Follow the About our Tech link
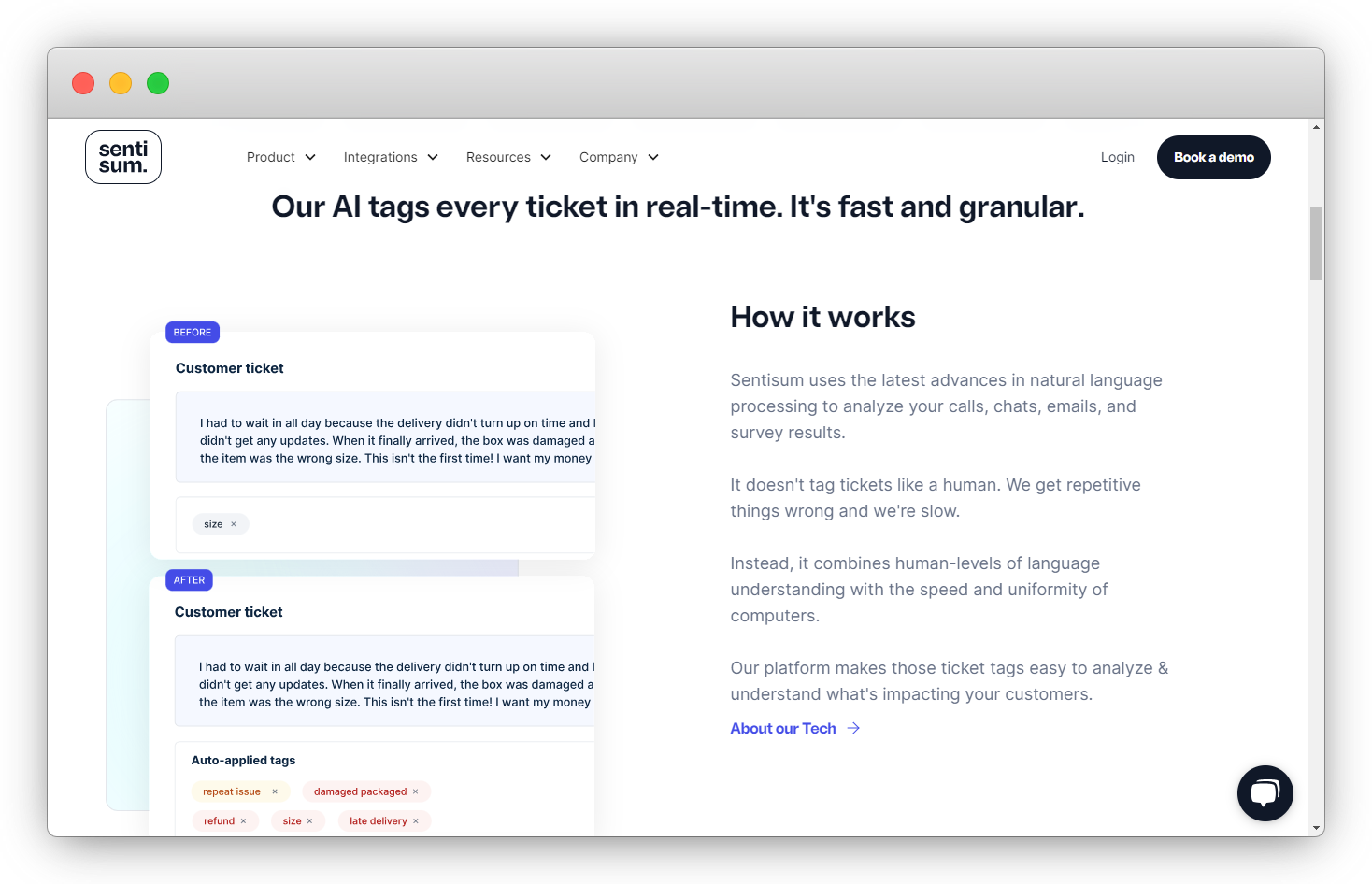The height and width of the screenshot is (884, 1372). pos(783,728)
